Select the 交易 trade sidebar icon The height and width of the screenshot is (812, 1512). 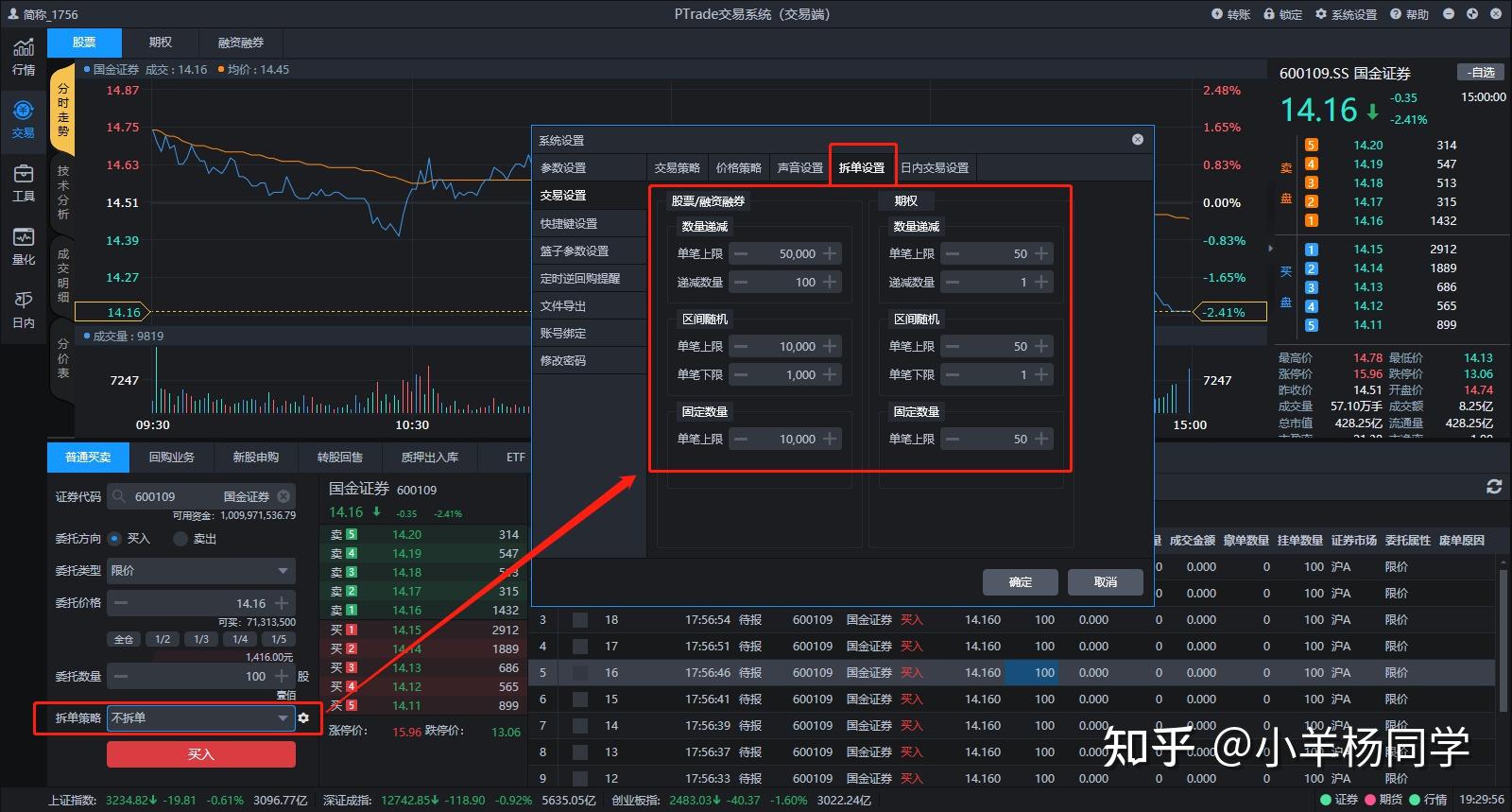[24, 118]
